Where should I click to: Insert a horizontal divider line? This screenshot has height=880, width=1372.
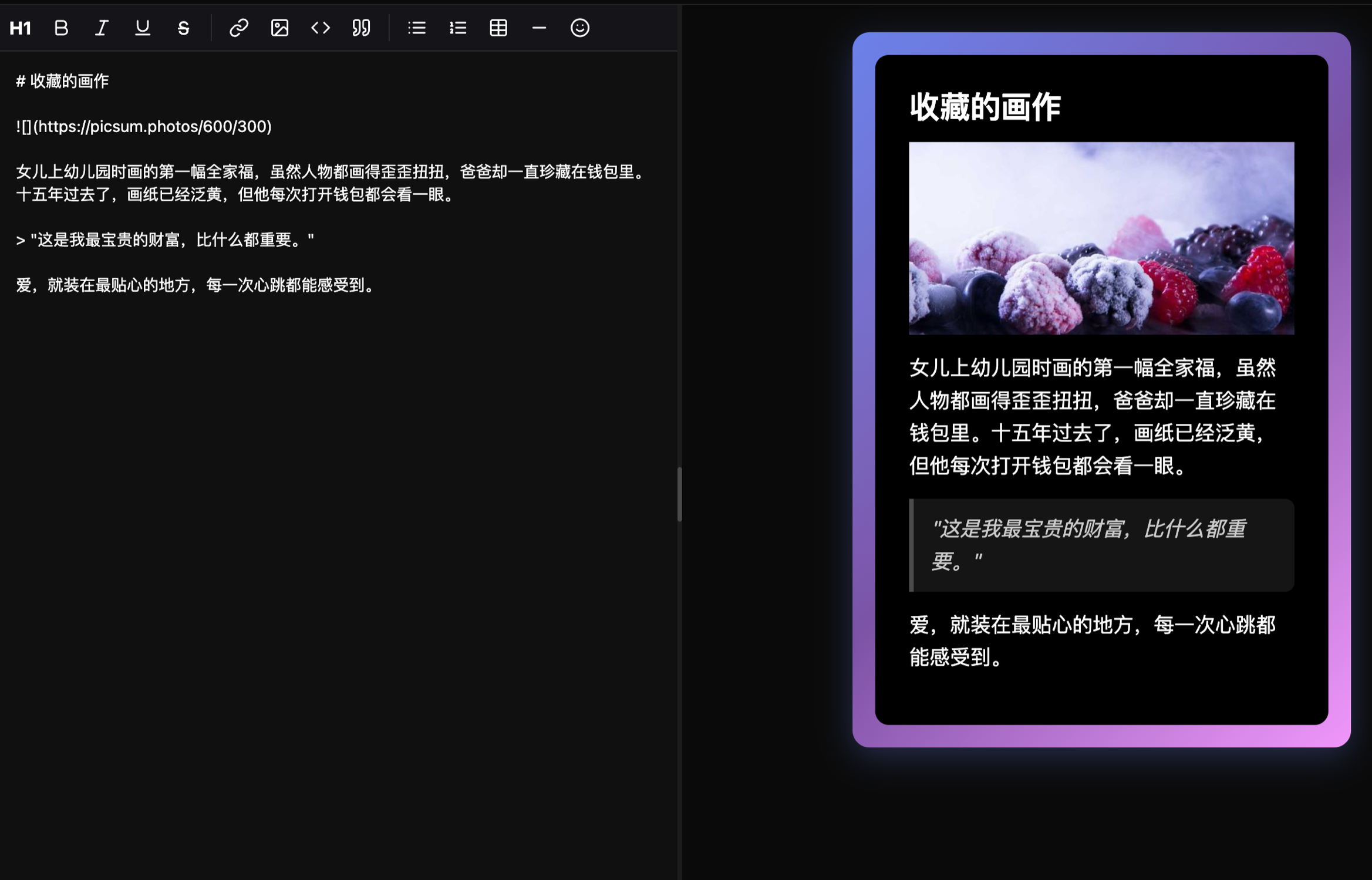pos(539,28)
